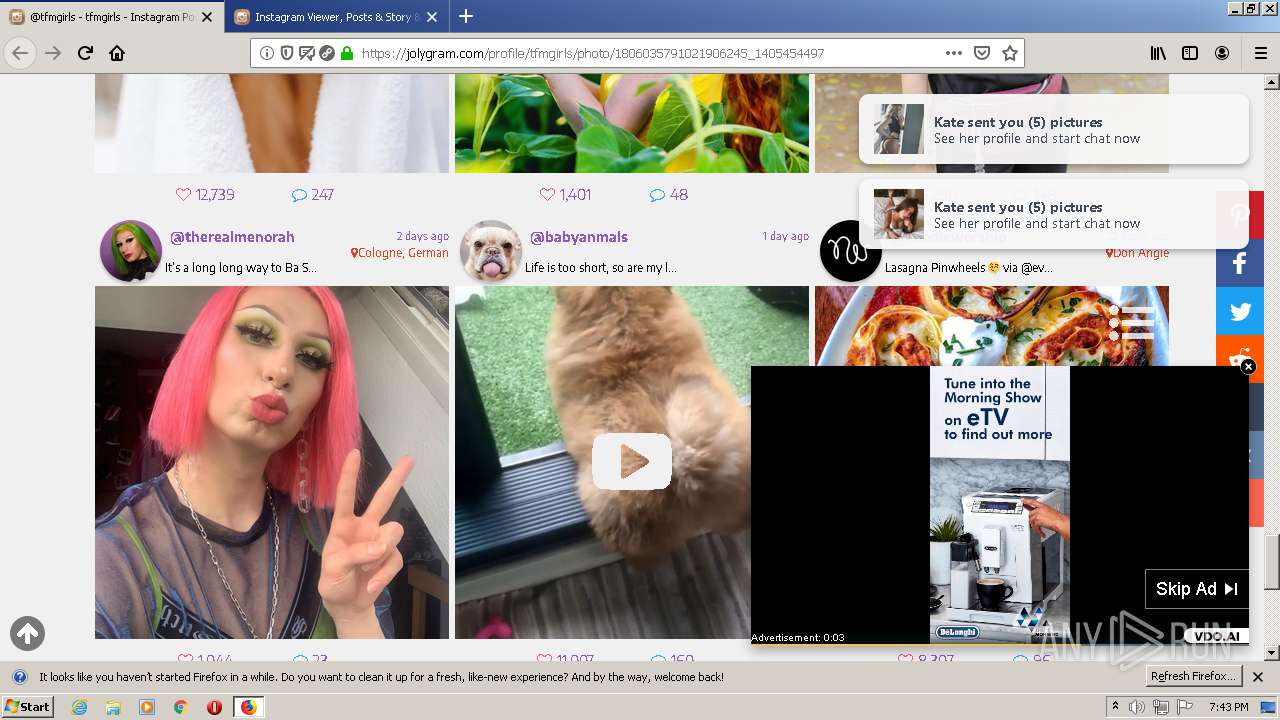The height and width of the screenshot is (720, 1280).
Task: Share on Twitter sidebar button
Action: [x=1240, y=311]
